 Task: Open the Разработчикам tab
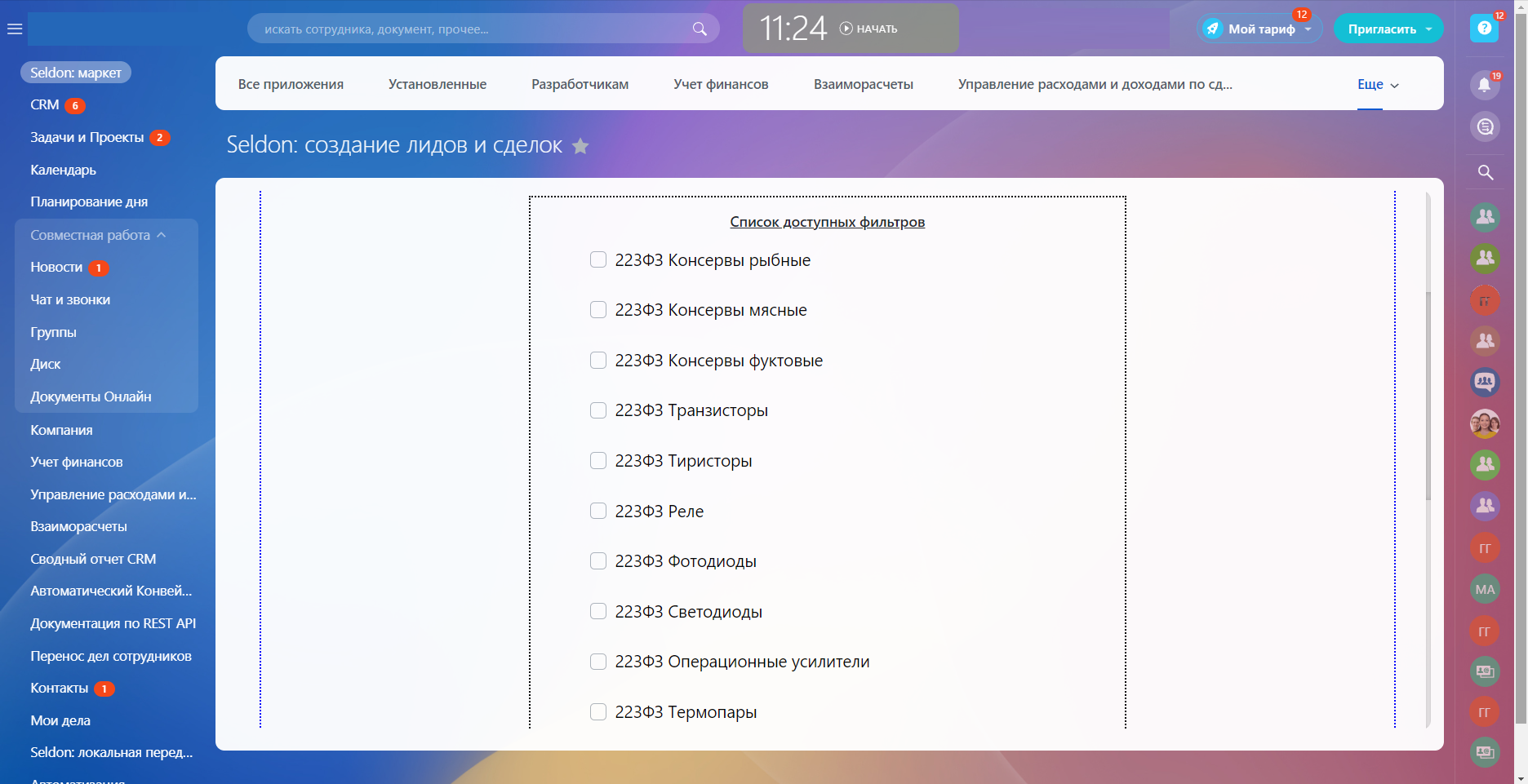pyautogui.click(x=580, y=84)
